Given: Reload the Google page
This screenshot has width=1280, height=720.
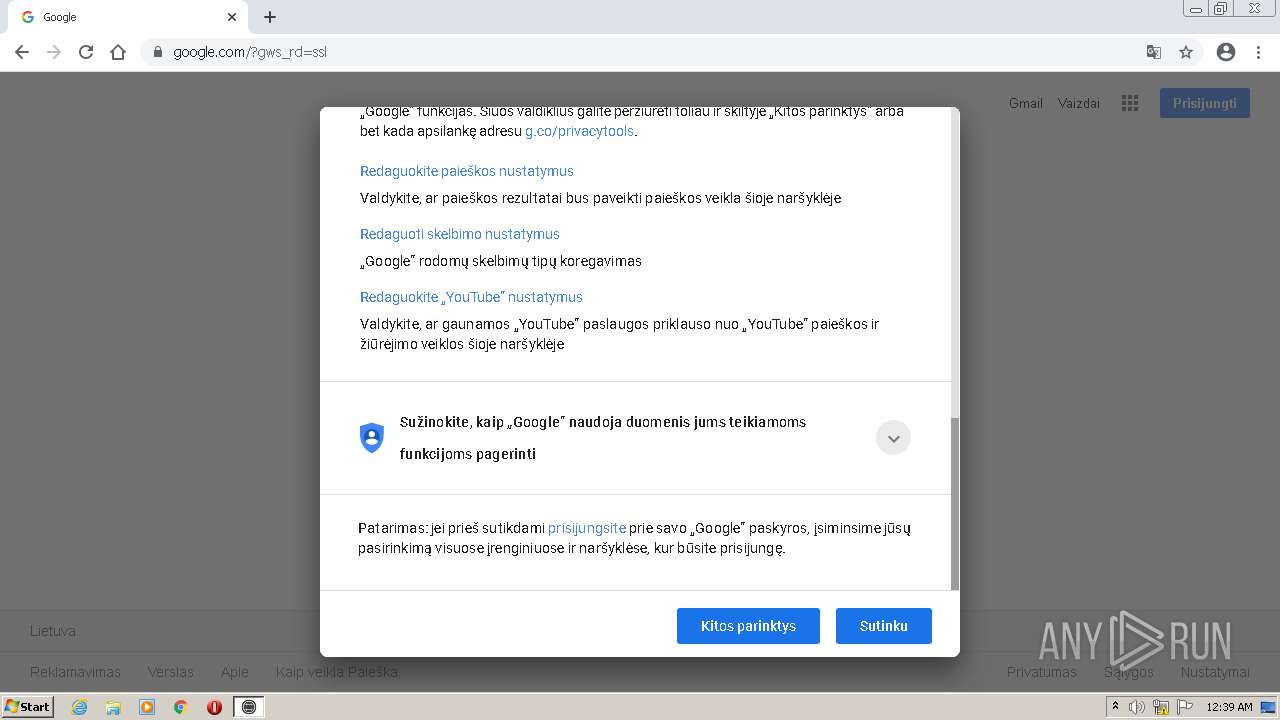Looking at the screenshot, I should tap(86, 52).
